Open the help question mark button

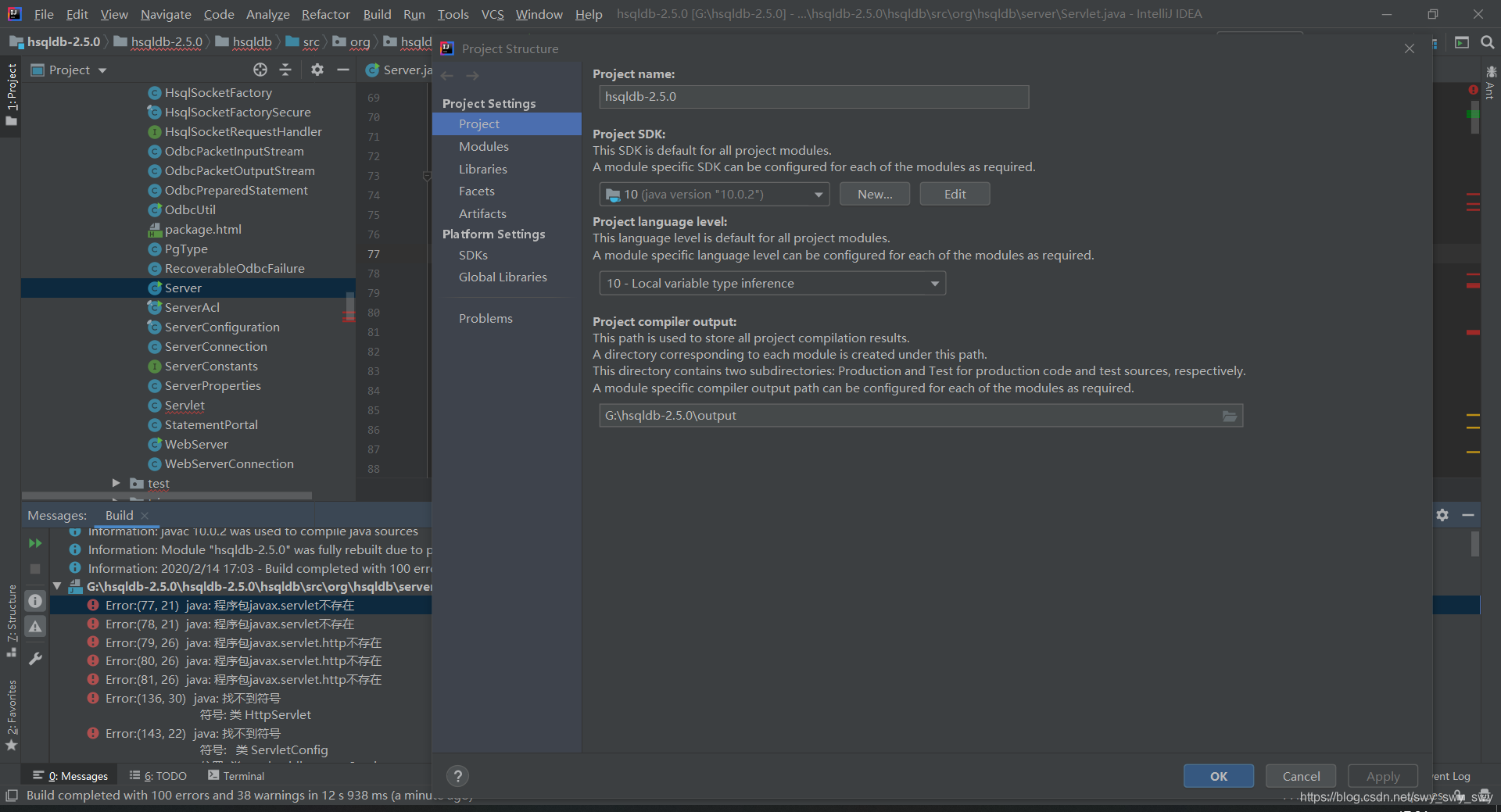[x=457, y=776]
